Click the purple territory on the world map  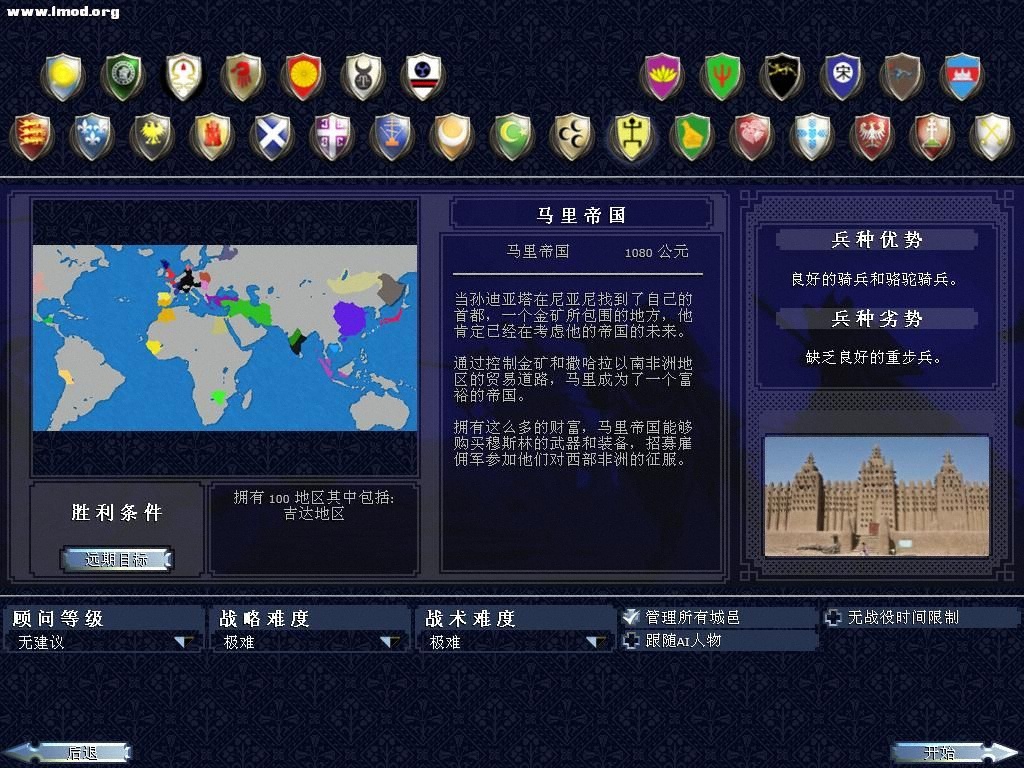pyautogui.click(x=351, y=320)
